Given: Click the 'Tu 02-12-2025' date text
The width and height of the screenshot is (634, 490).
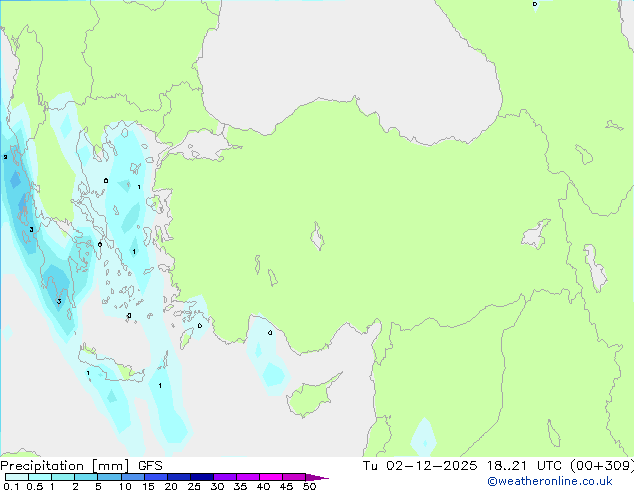Looking at the screenshot, I should coord(420,466).
